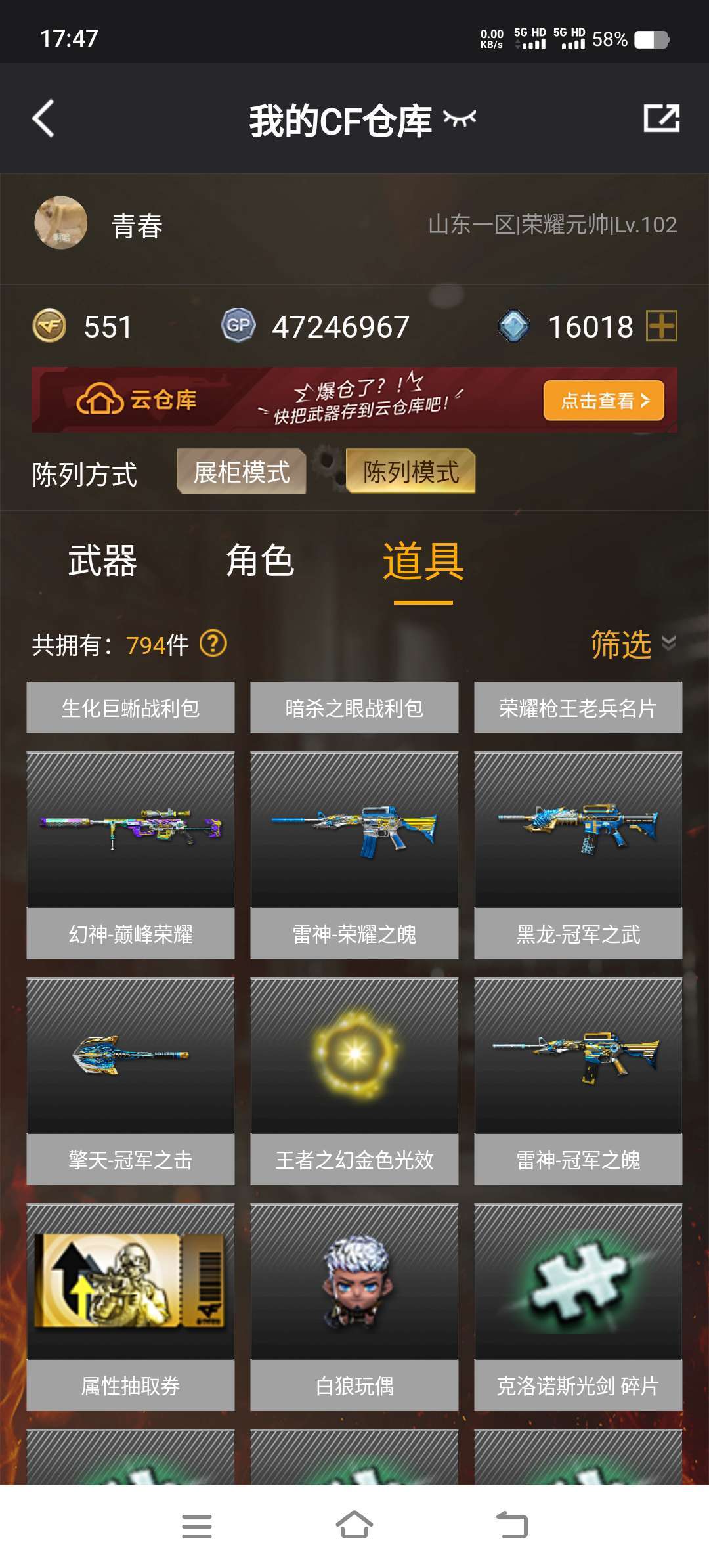Switch to 陈列模式 display mode
The height and width of the screenshot is (1568, 709).
[411, 471]
